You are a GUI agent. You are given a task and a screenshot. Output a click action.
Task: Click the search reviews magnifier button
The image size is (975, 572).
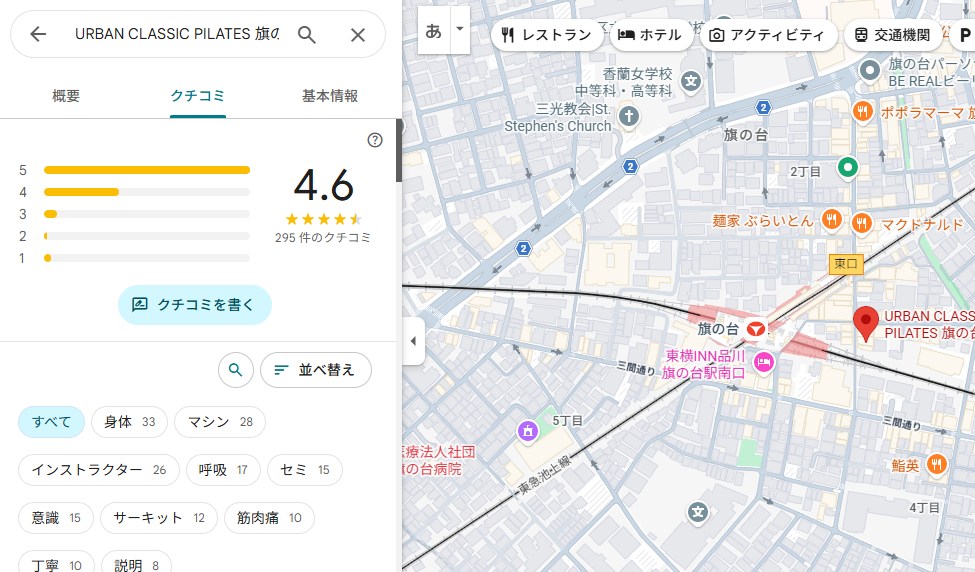pyautogui.click(x=235, y=370)
